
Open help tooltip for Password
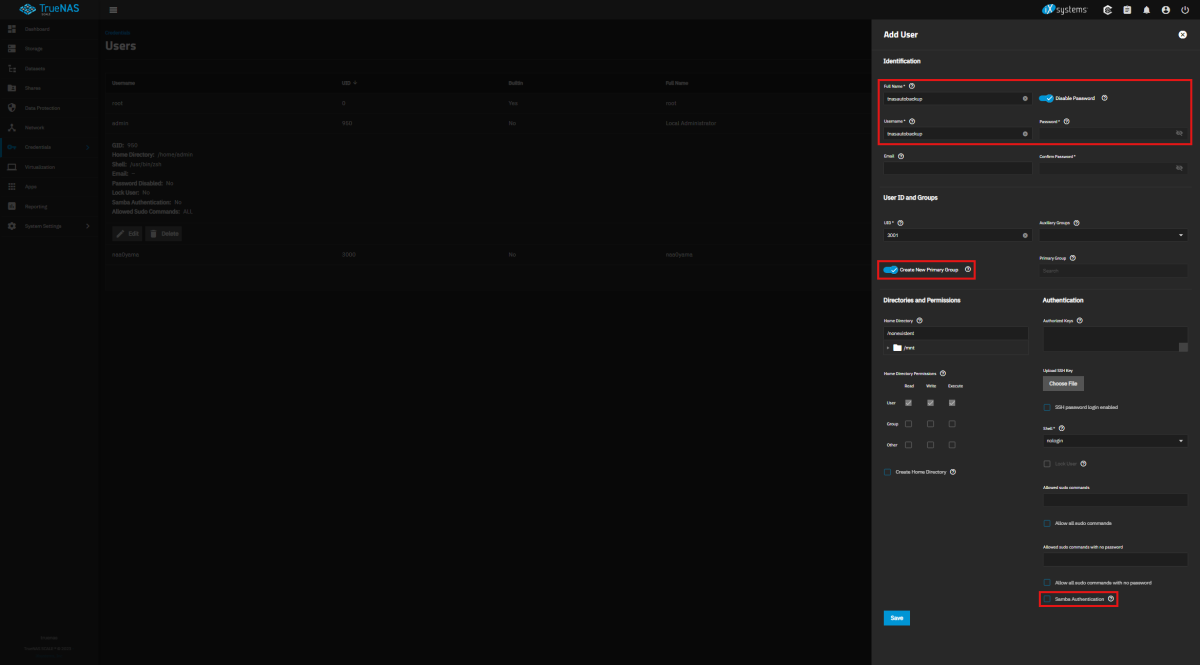click(1067, 121)
